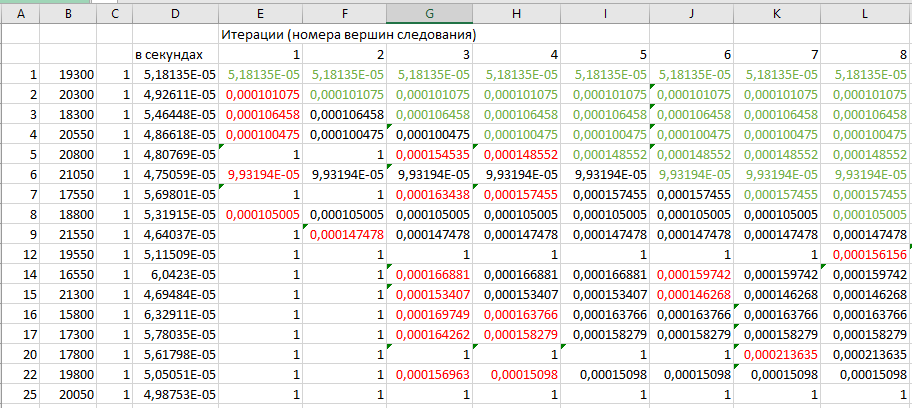Click the iteration number 8 header cell
912x408 pixels.
[865, 55]
